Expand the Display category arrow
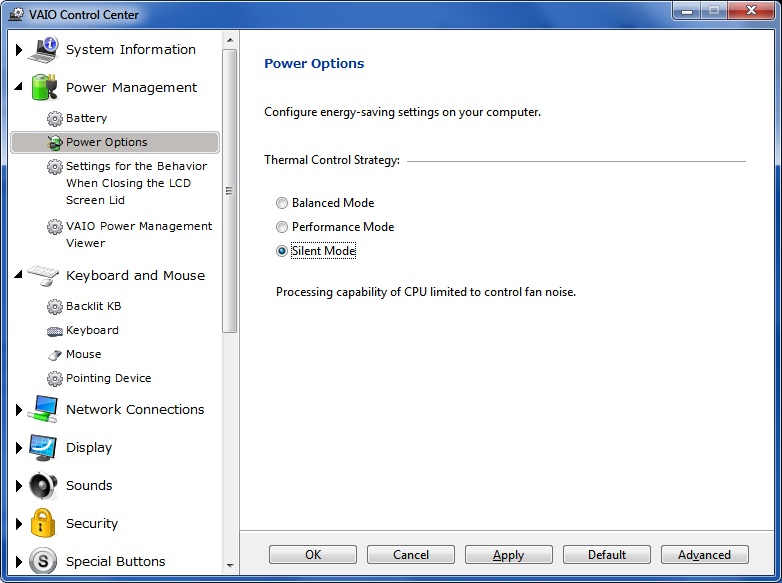Screen dimensions: 782x583 [x=19, y=448]
